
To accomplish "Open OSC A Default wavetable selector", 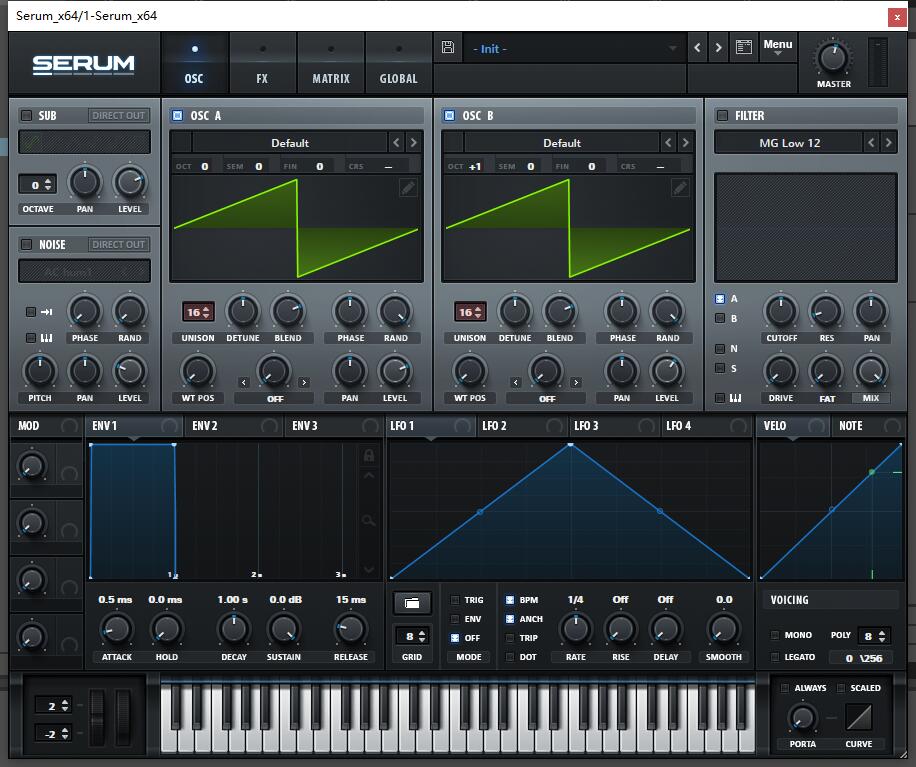I will click(x=290, y=143).
